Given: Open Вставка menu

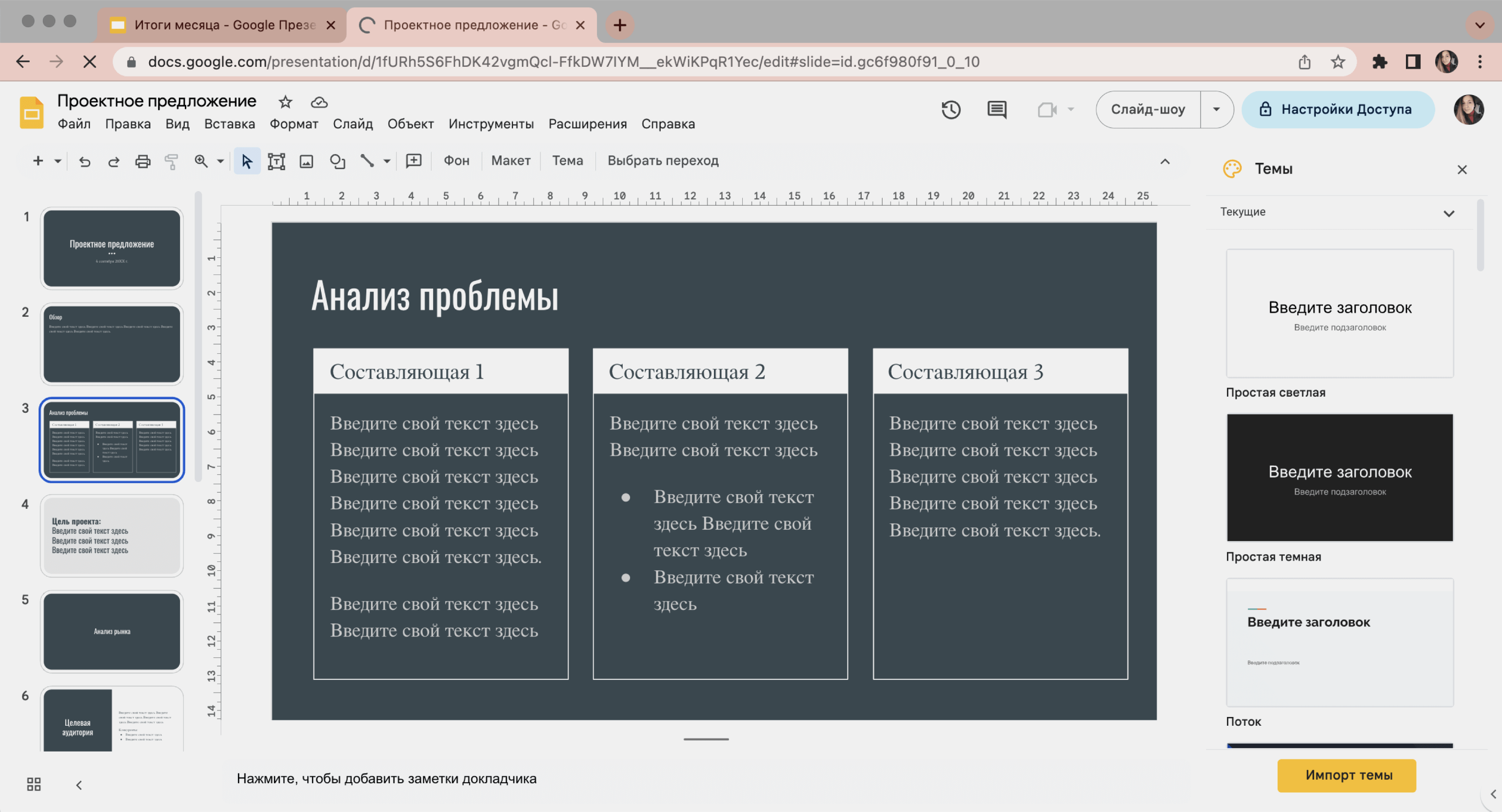Looking at the screenshot, I should [x=230, y=123].
